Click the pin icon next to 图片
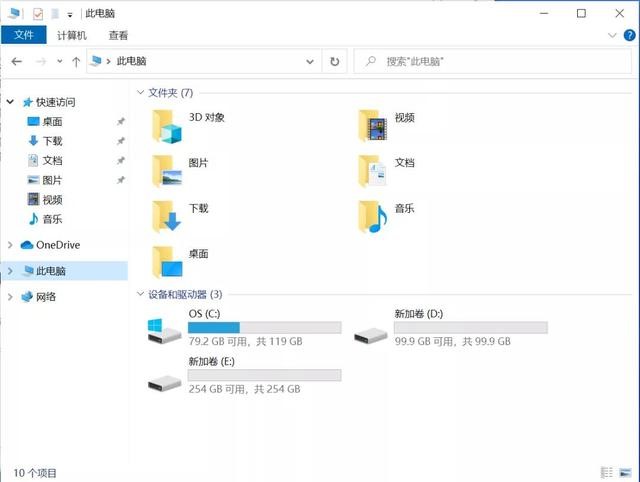 [x=121, y=180]
